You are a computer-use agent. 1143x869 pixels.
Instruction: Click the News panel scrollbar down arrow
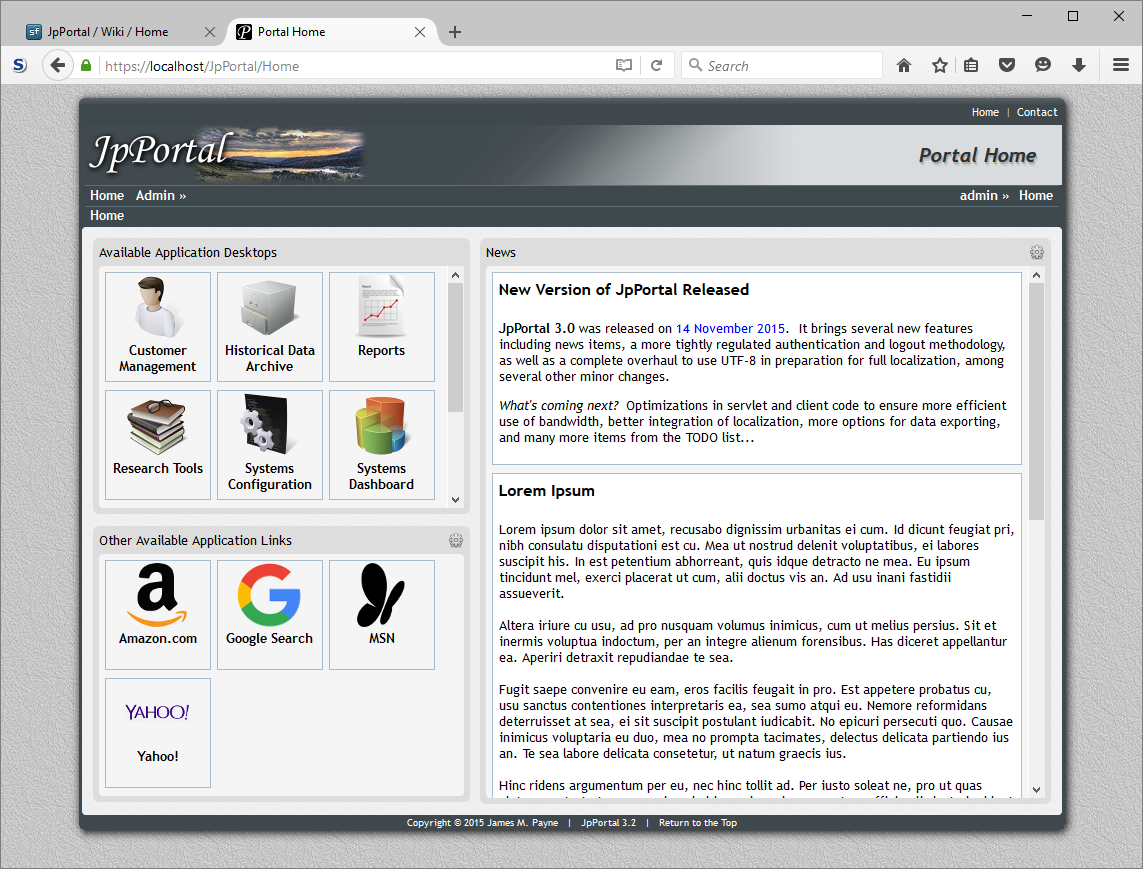tap(1036, 789)
